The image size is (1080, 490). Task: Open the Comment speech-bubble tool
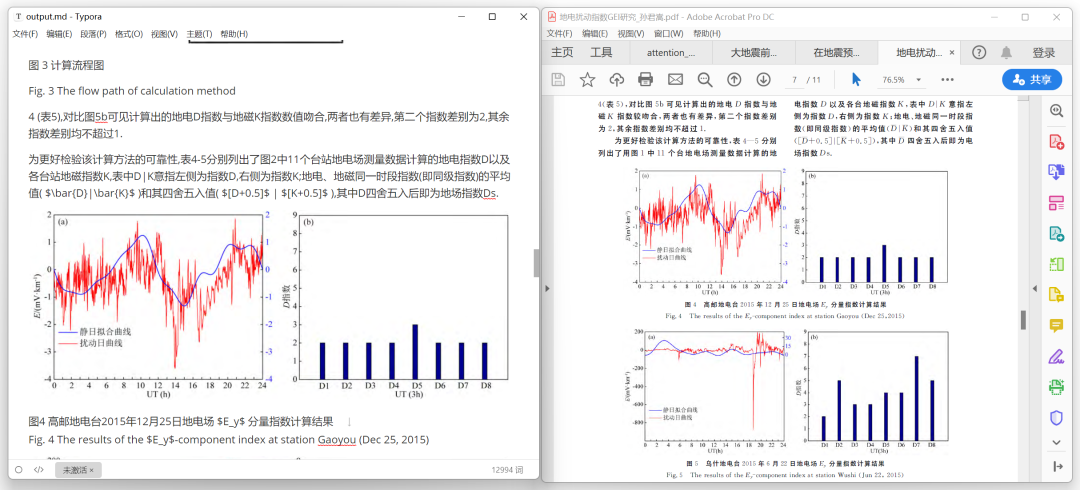(1057, 325)
